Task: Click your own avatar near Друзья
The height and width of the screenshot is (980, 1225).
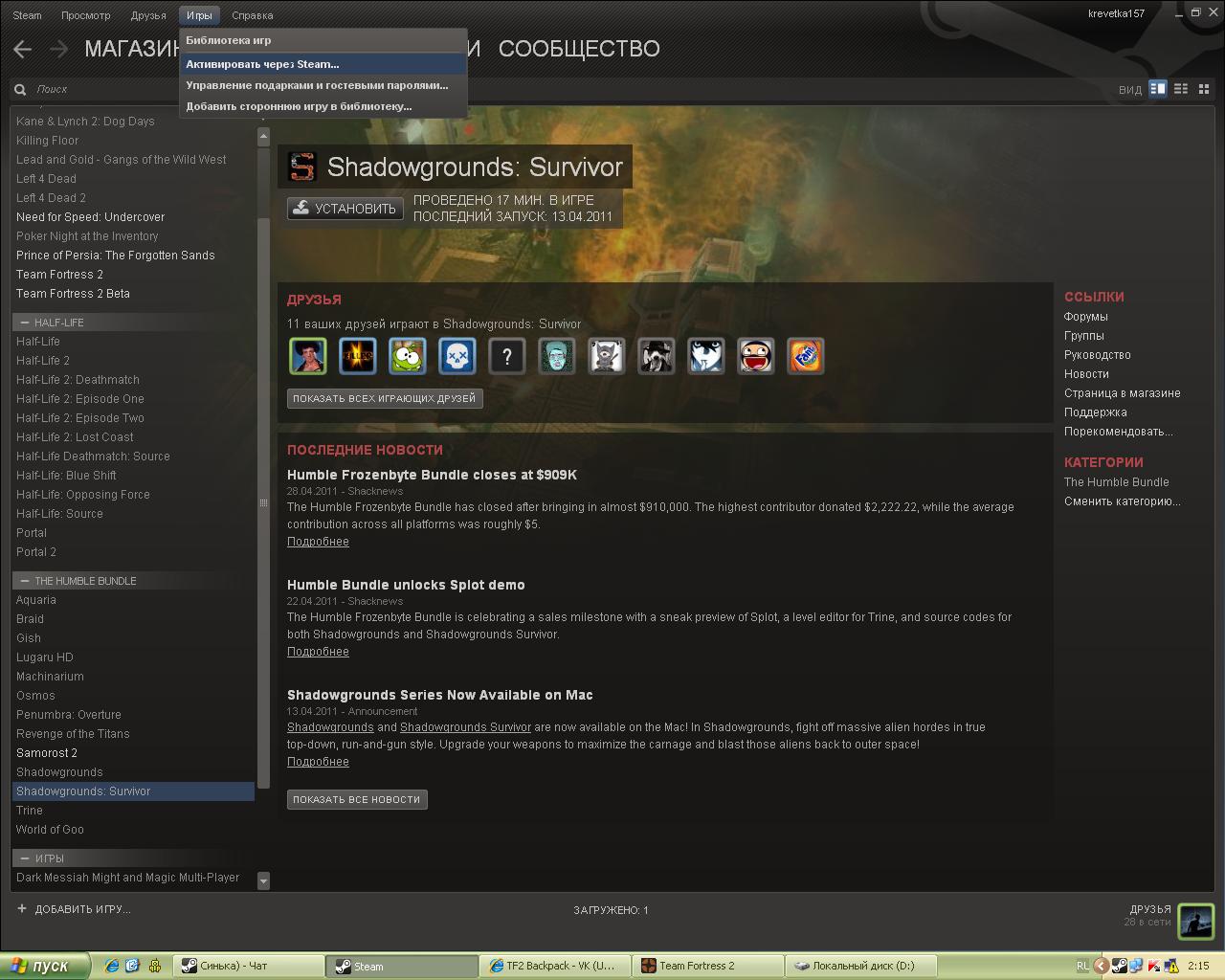Action: point(1195,922)
